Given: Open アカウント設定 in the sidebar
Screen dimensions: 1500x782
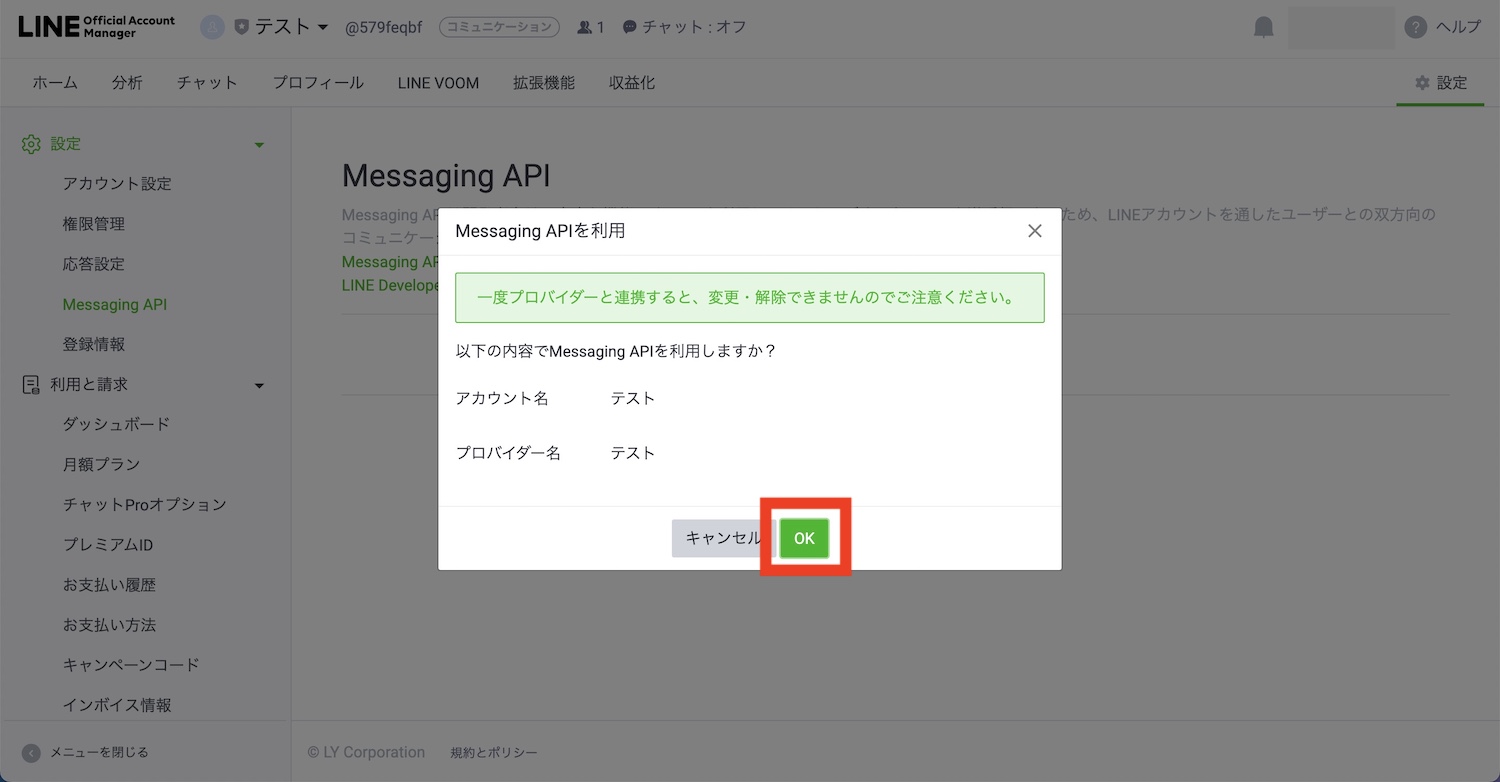Looking at the screenshot, I should pos(117,184).
